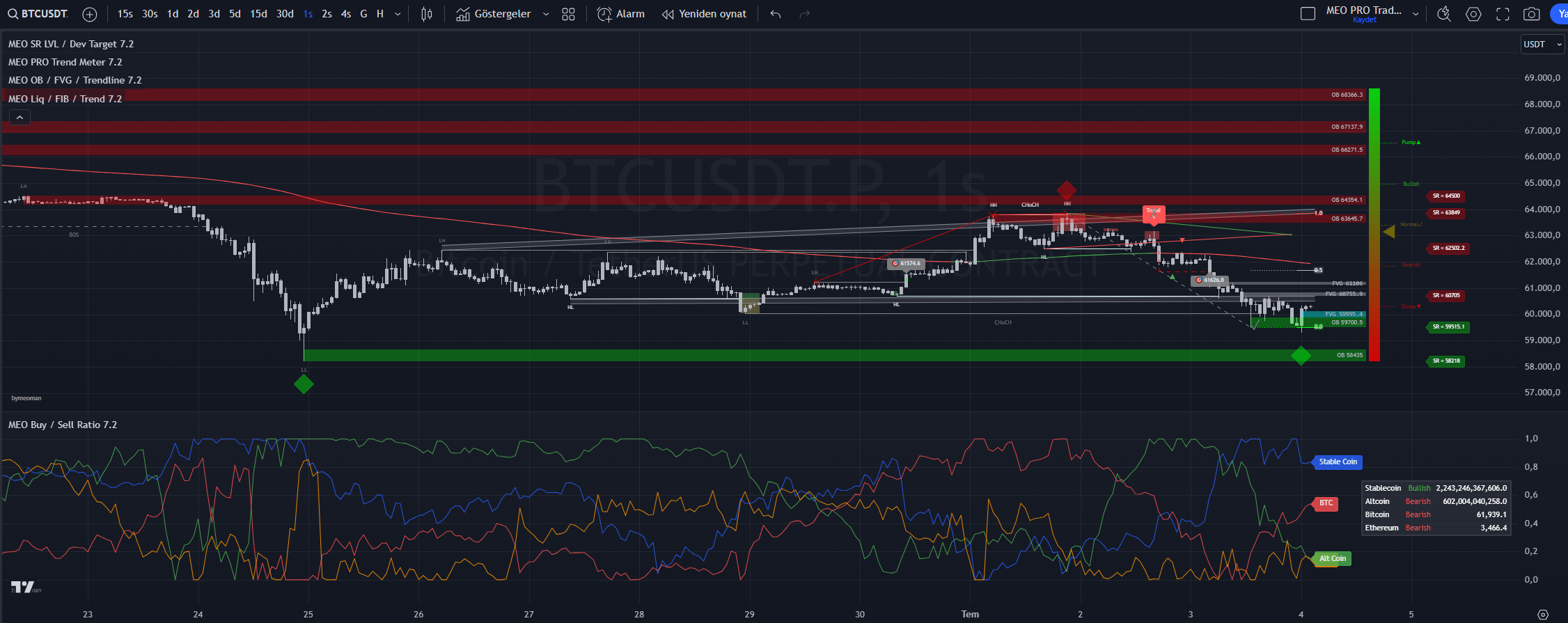1568x623 pixels.
Task: Open the Göstergeler indicators panel
Action: click(x=494, y=14)
